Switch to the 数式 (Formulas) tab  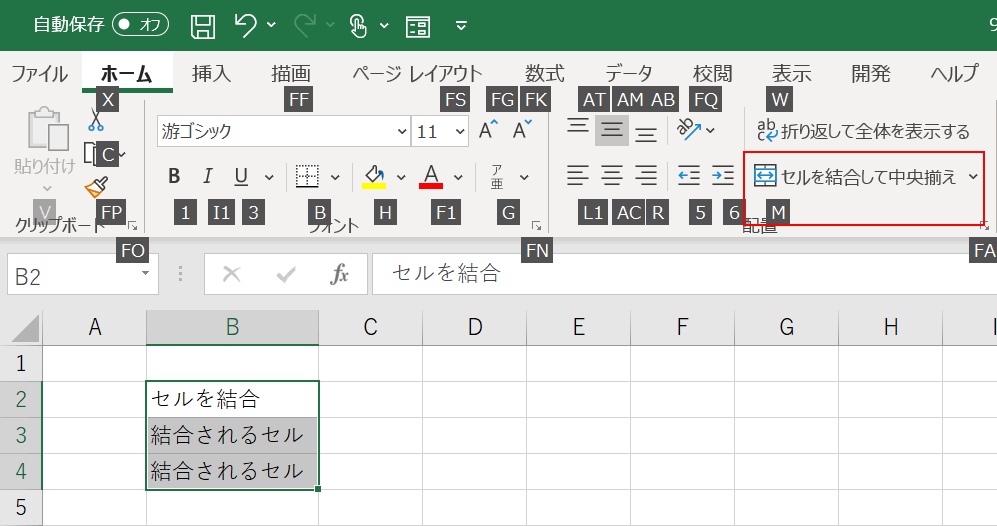(544, 74)
